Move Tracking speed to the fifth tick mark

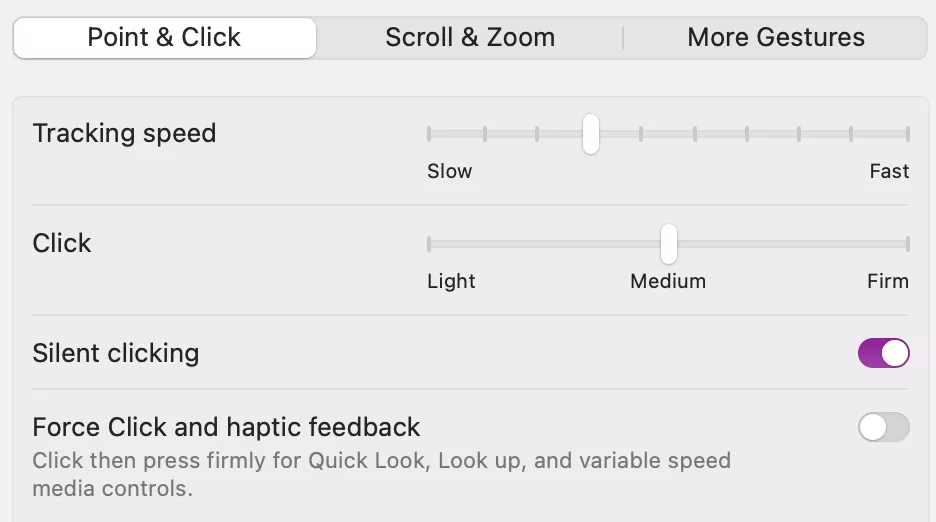[641, 133]
